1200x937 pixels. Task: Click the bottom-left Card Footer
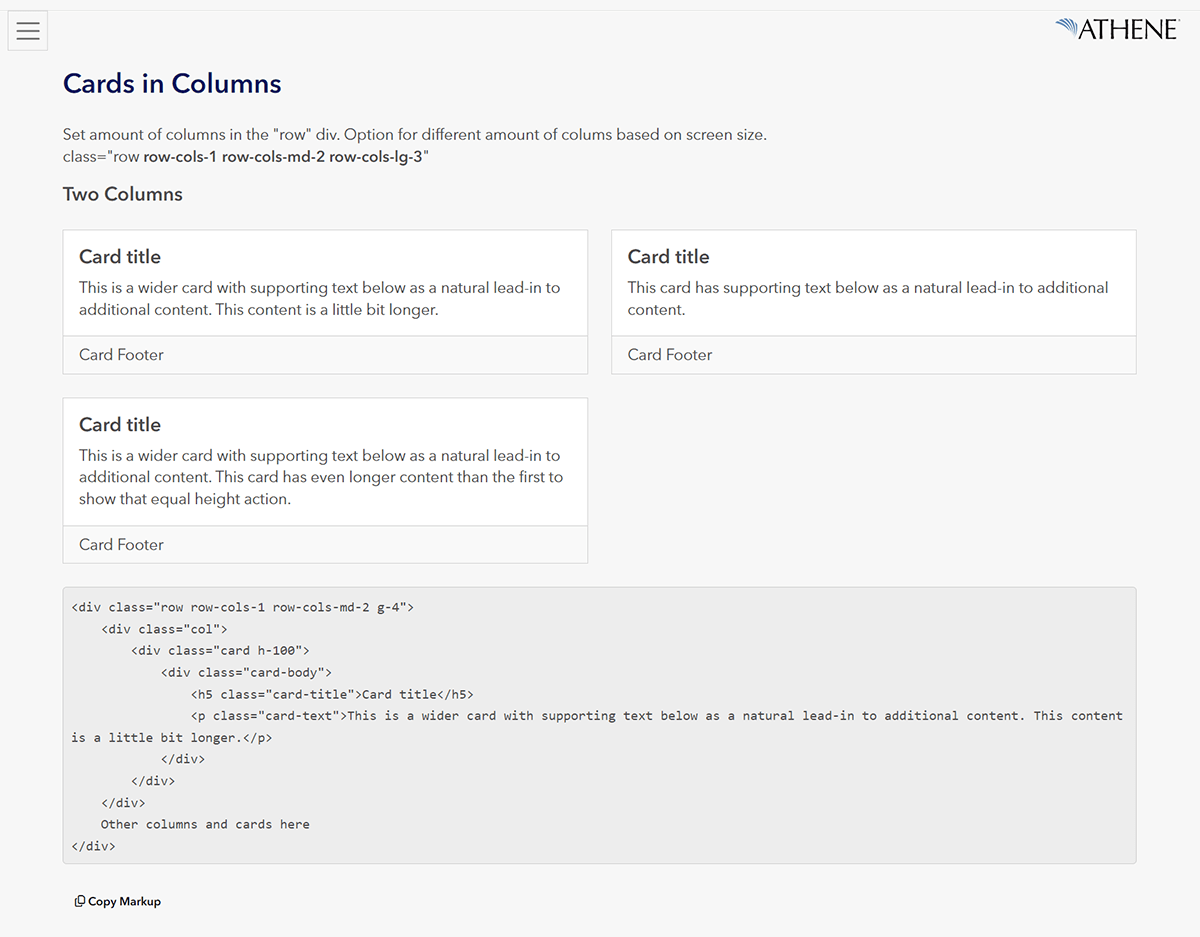point(121,544)
